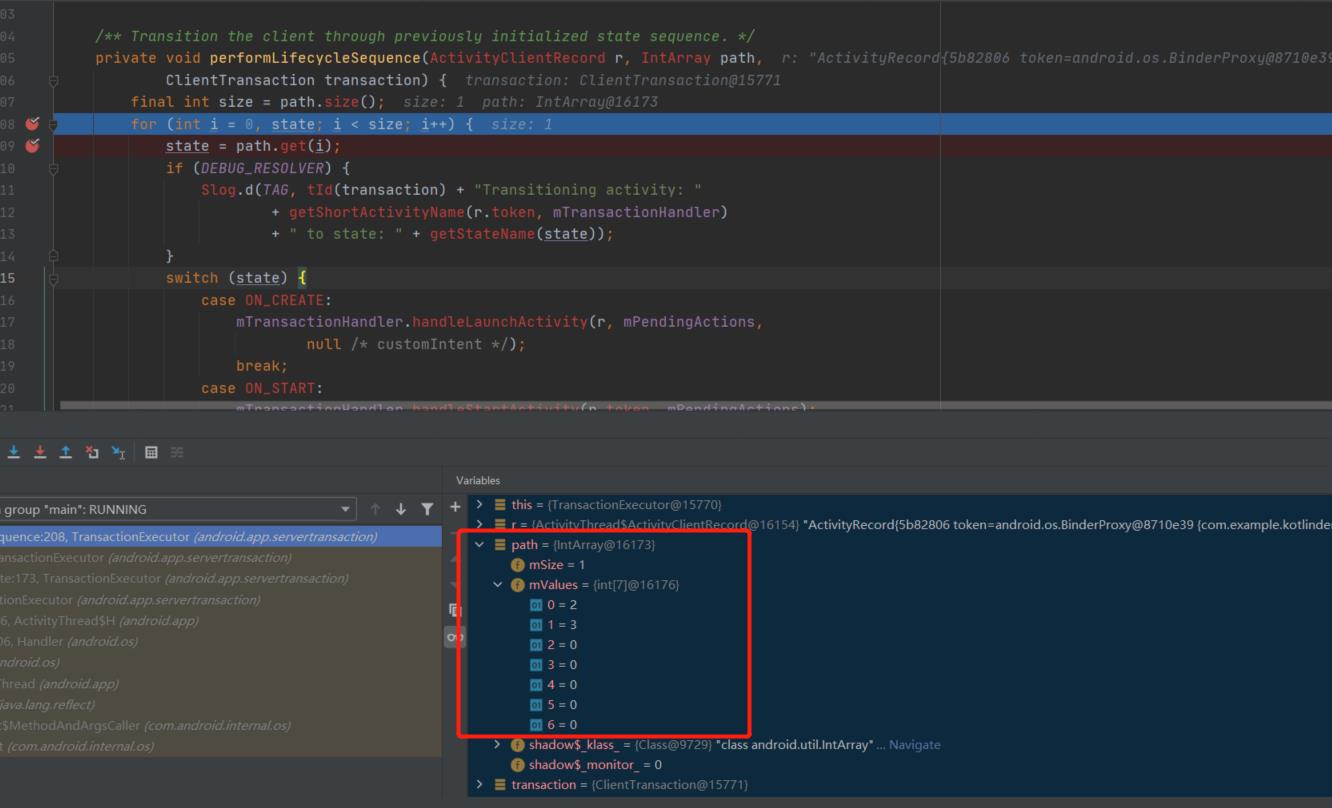Select the ActivityThread$H stack frame
This screenshot has width=1332, height=808.
[x=220, y=621]
